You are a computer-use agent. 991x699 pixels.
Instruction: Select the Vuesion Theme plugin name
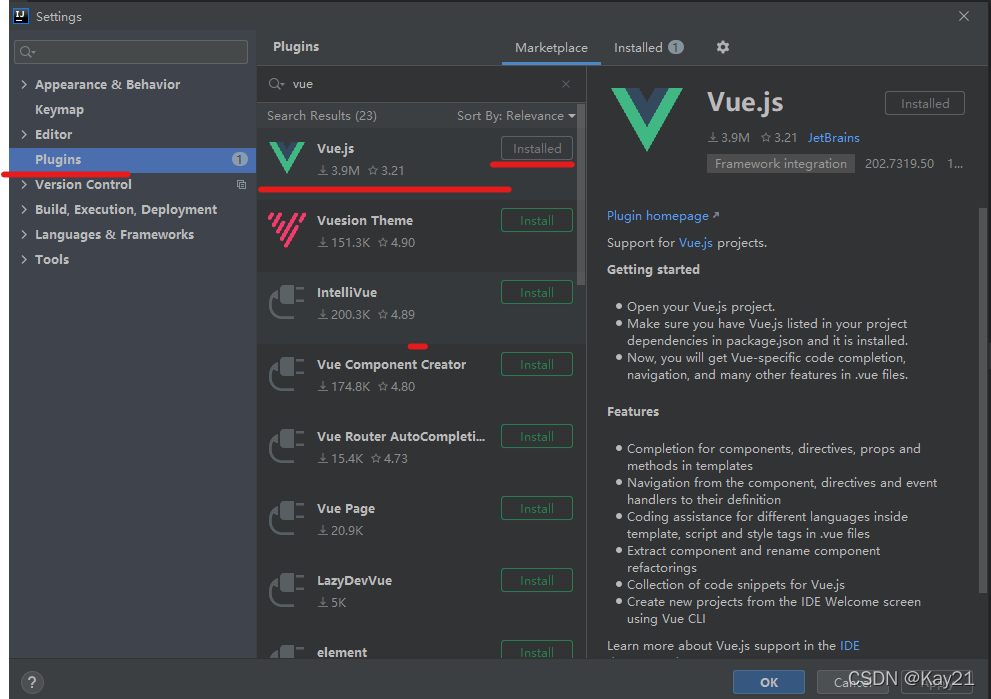365,221
